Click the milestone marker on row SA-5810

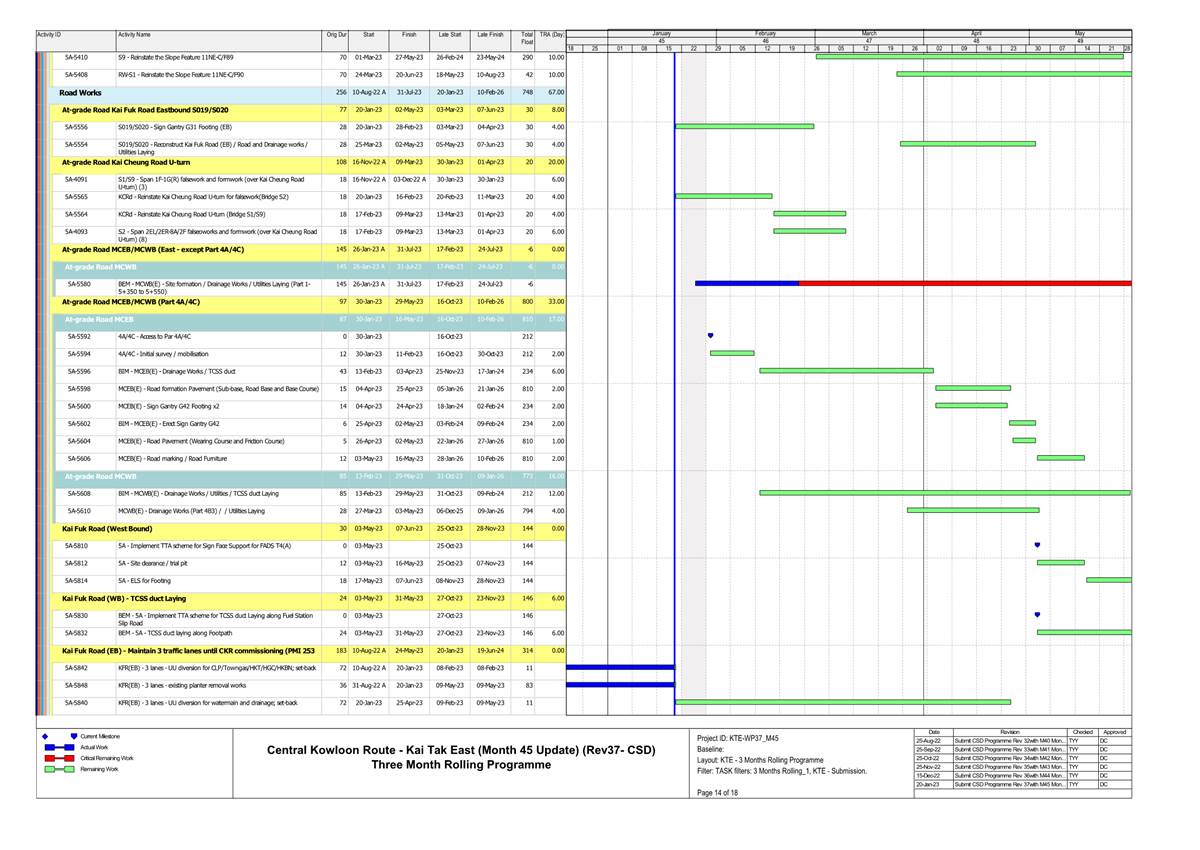[1037, 545]
